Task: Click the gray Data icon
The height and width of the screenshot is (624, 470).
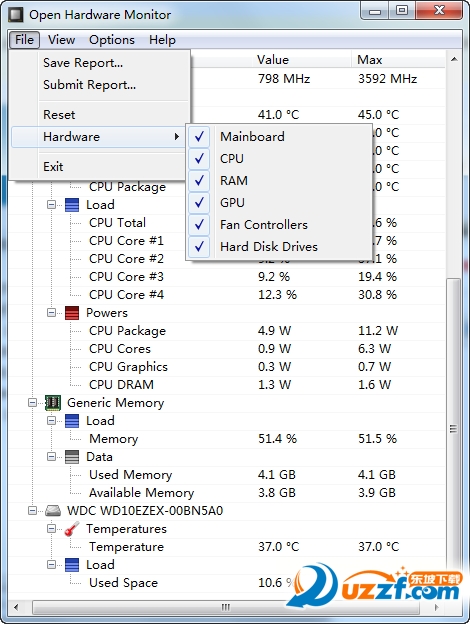Action: click(72, 457)
